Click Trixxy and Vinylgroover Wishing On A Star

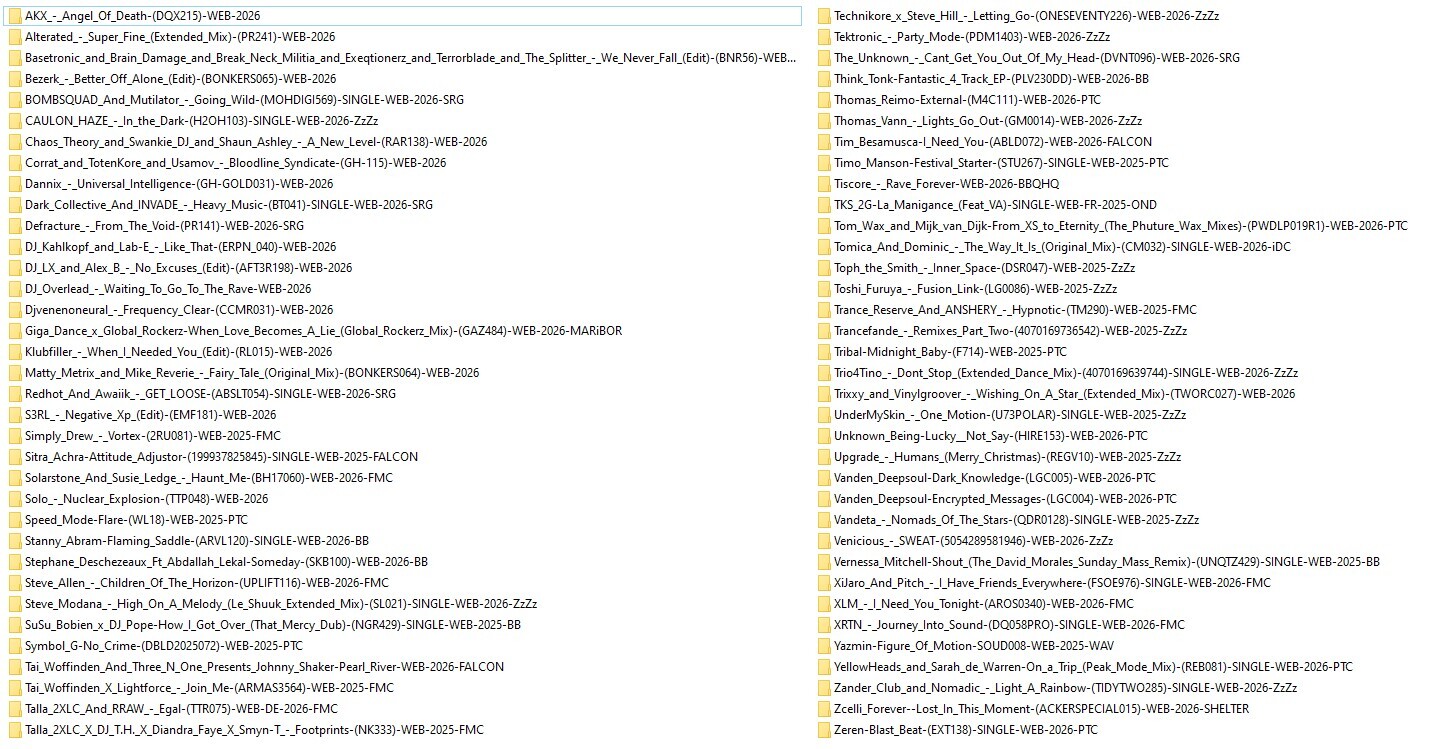click(1065, 394)
